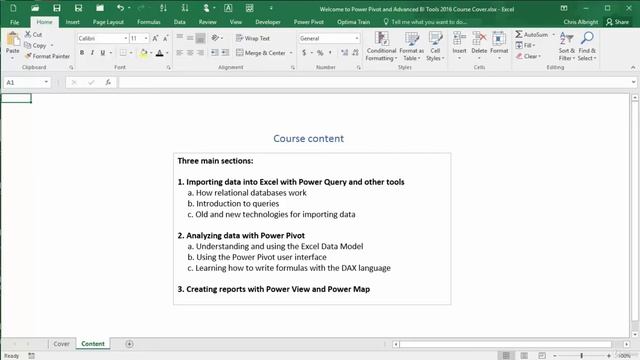Image resolution: width=640 pixels, height=360 pixels.
Task: Click the Orientation text angle icon
Action: tap(215, 38)
